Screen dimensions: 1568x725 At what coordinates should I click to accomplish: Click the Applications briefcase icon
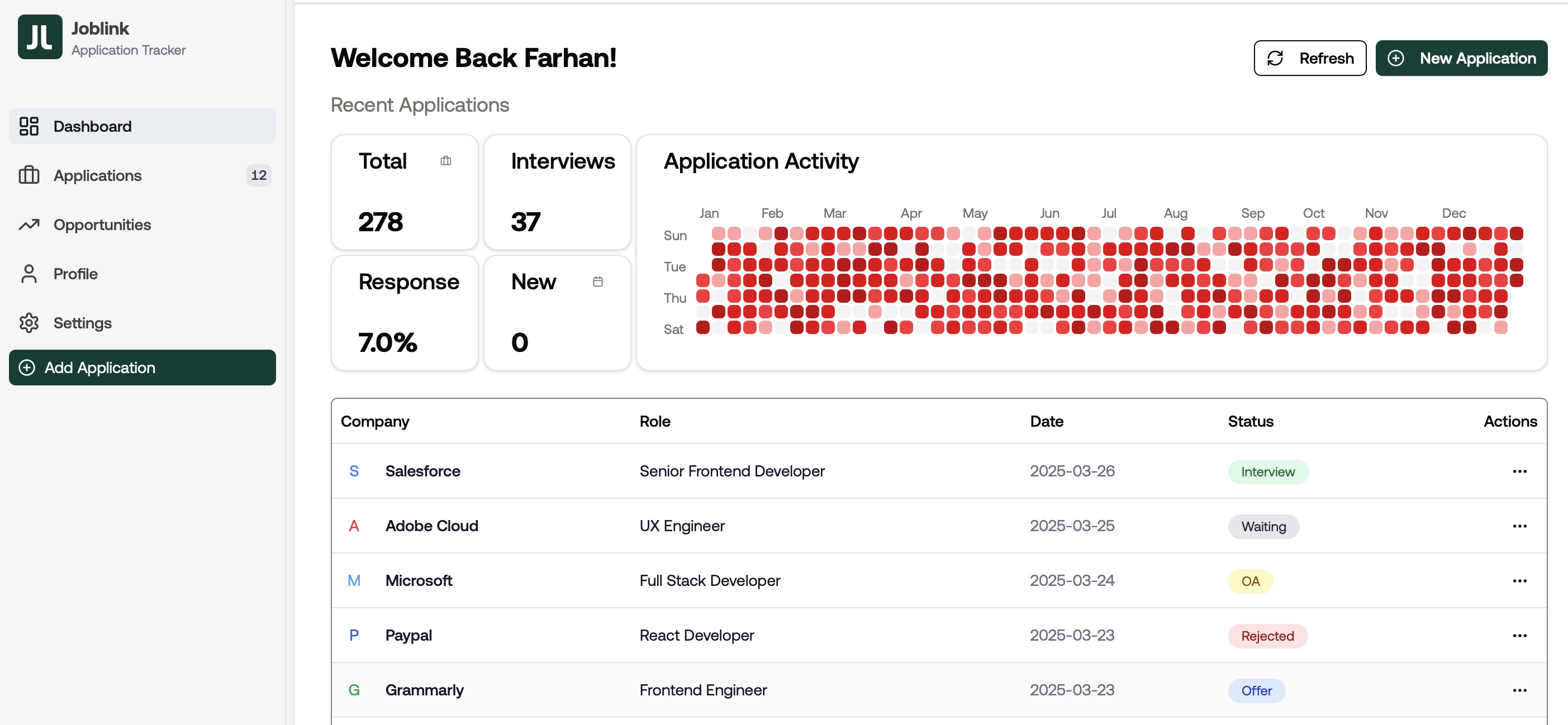coord(28,176)
